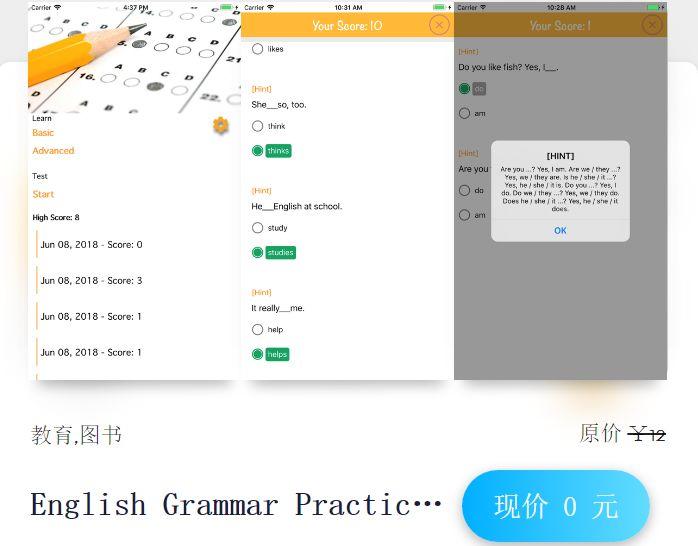Open the 'Jun 08, 2018 - Score: 0' record
698x546 pixels.
(91, 245)
